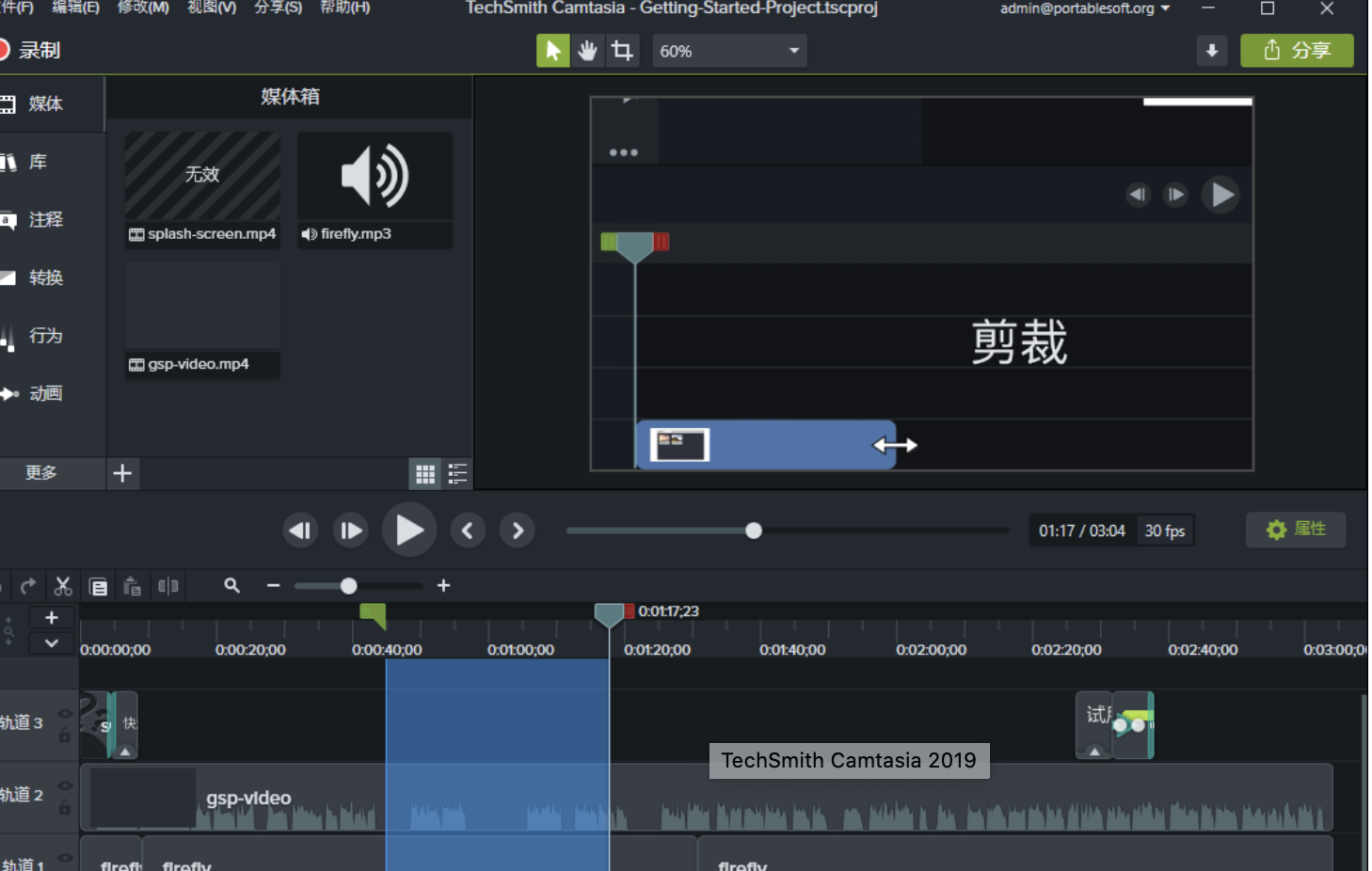Open the 修改(M) menu
Screen dimensions: 1372x871
[143, 8]
